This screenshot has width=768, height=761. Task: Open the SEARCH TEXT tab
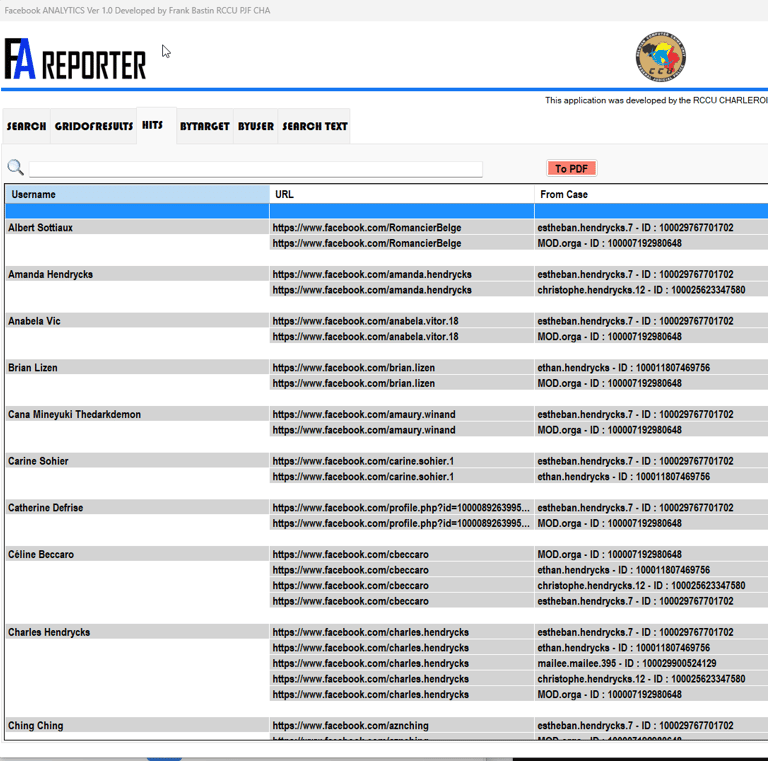point(314,126)
